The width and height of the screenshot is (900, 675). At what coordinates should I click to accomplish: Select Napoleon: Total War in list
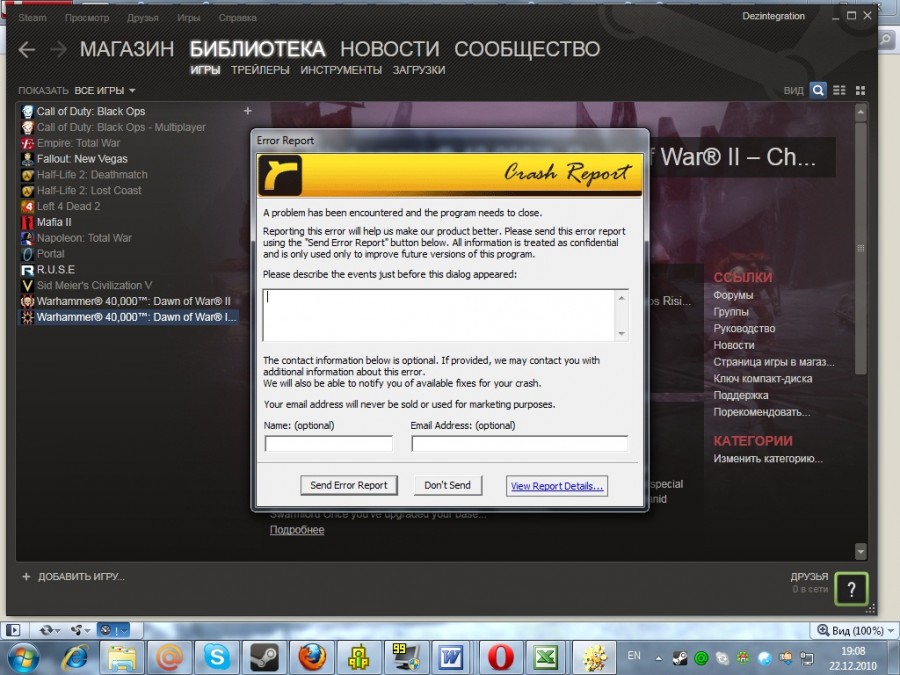[x=84, y=238]
